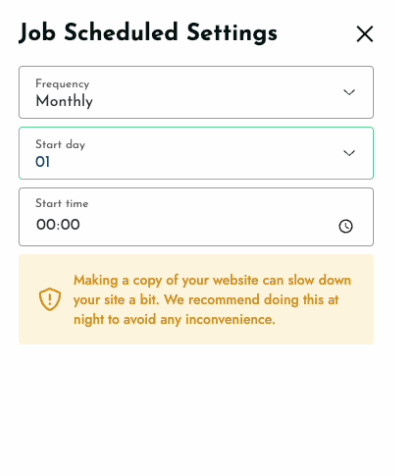Close the Job Scheduled Settings panel
This screenshot has height=476, width=406.
coord(365,34)
